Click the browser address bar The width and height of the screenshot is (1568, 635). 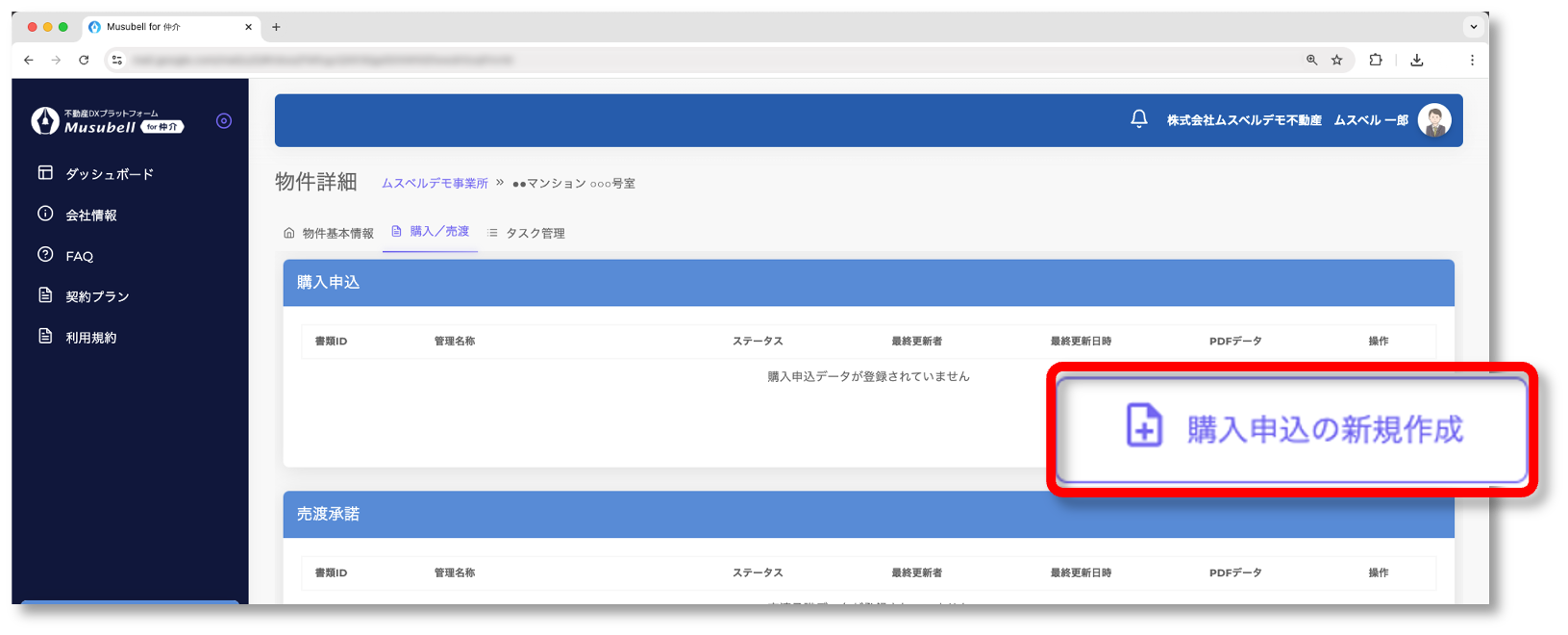(x=673, y=60)
